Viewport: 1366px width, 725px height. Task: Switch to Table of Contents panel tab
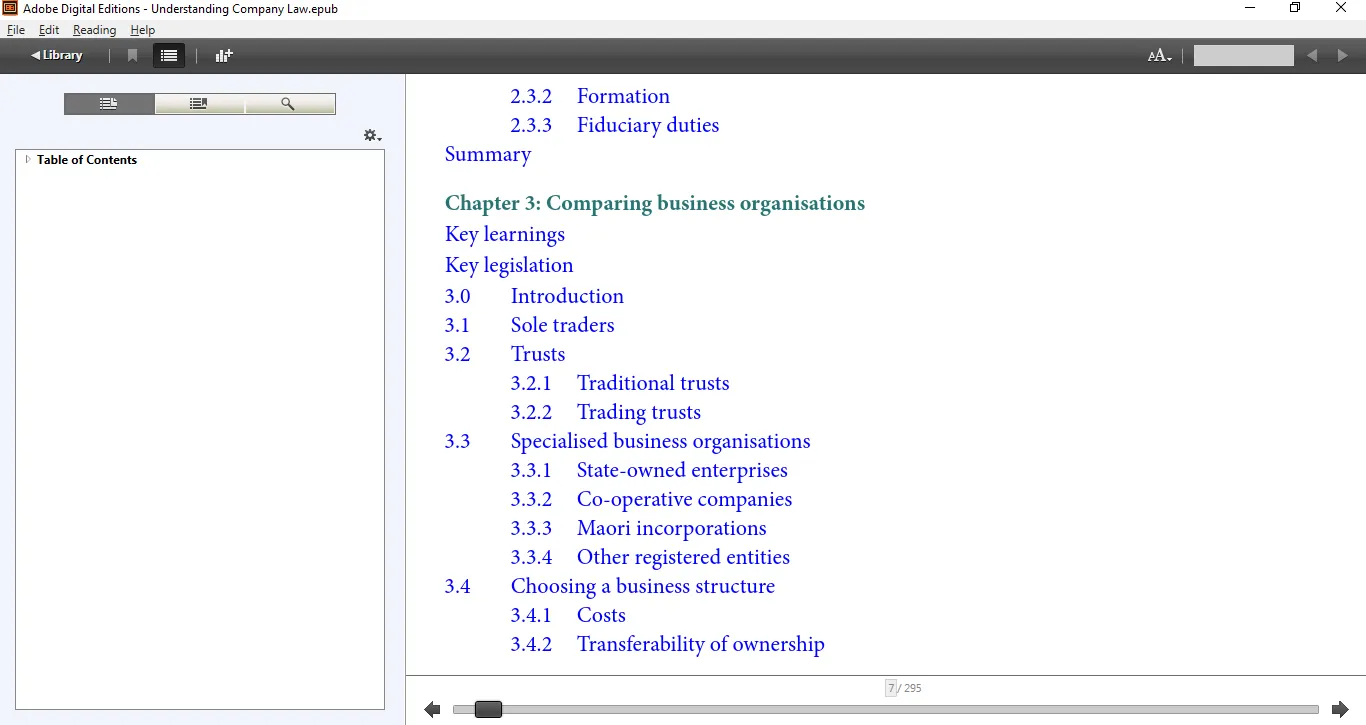coord(109,104)
